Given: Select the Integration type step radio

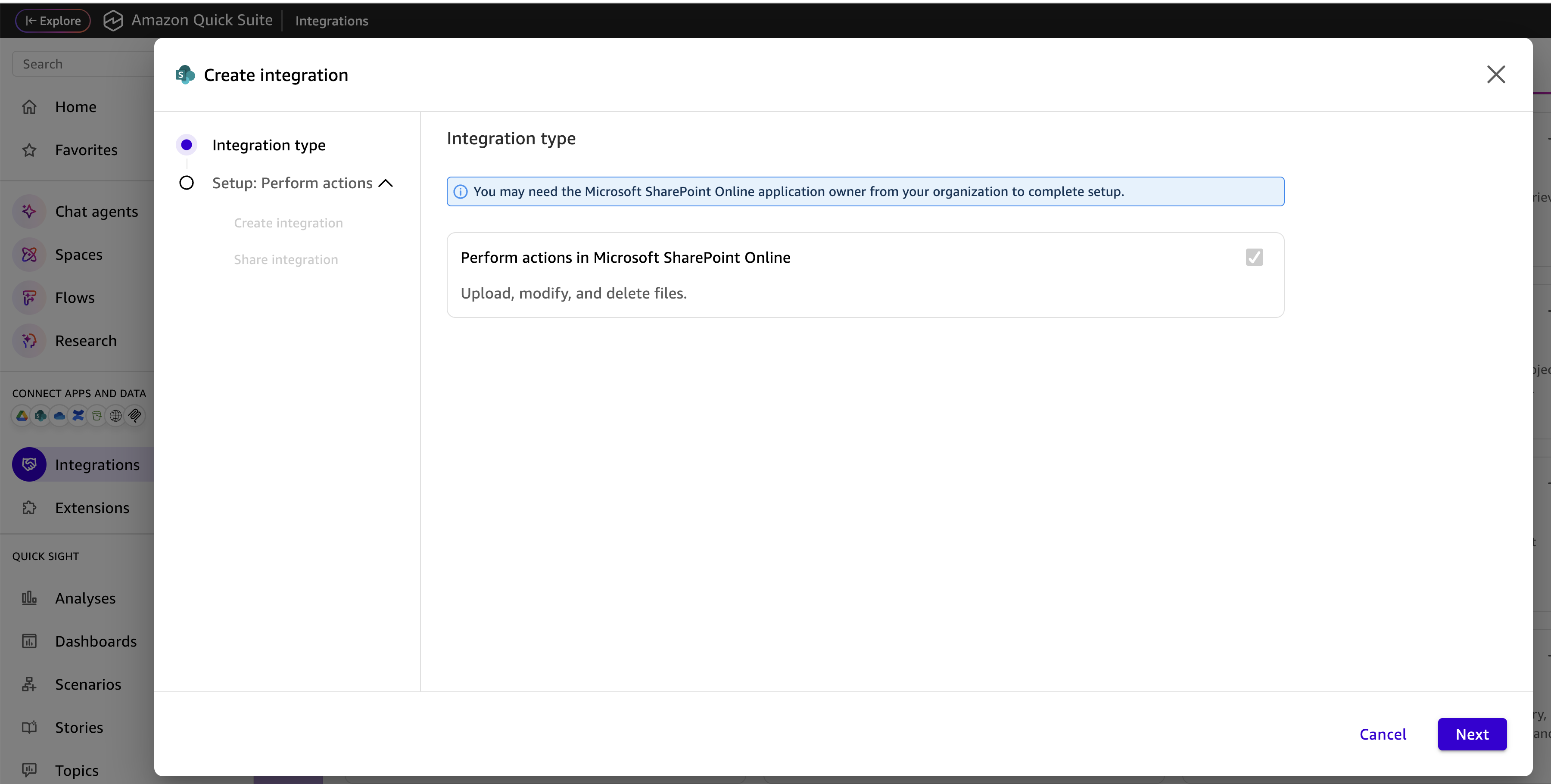Looking at the screenshot, I should click(x=186, y=144).
